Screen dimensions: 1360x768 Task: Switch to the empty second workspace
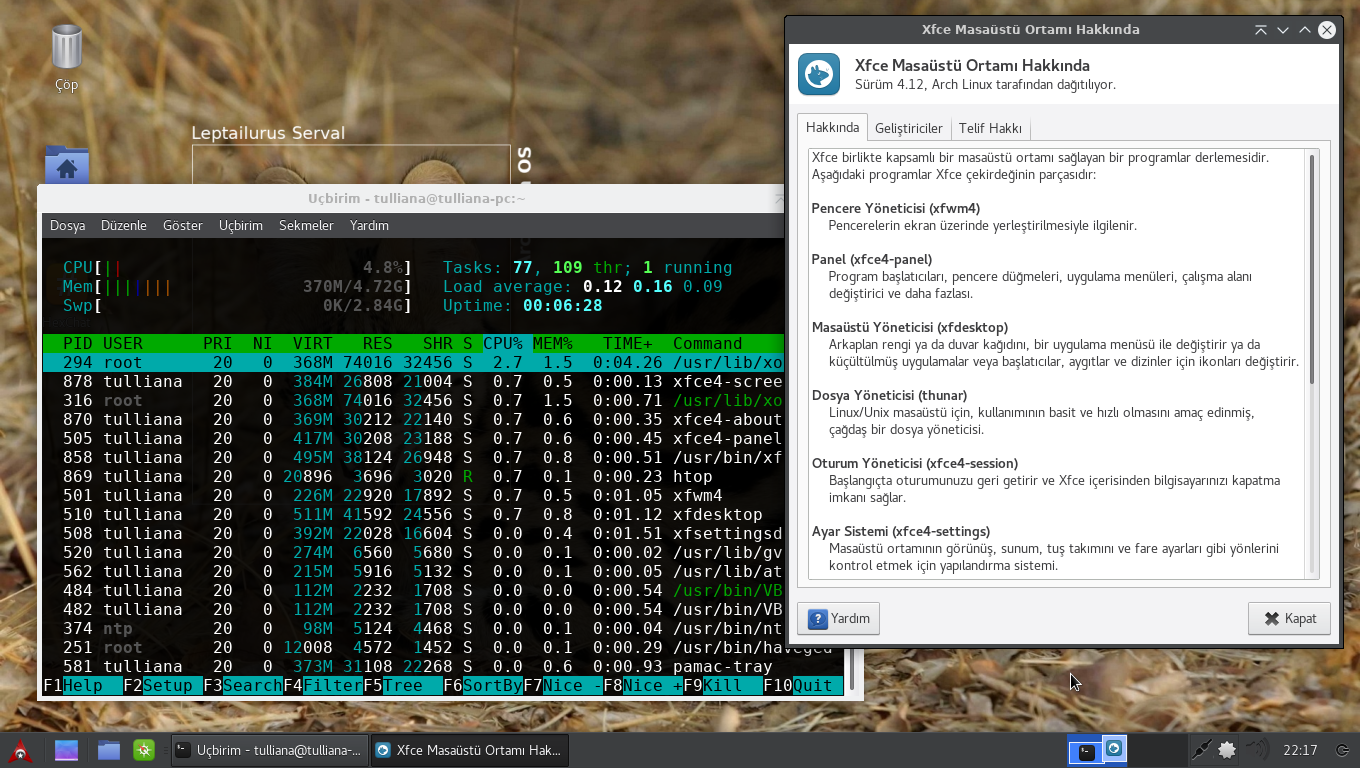pos(1156,750)
